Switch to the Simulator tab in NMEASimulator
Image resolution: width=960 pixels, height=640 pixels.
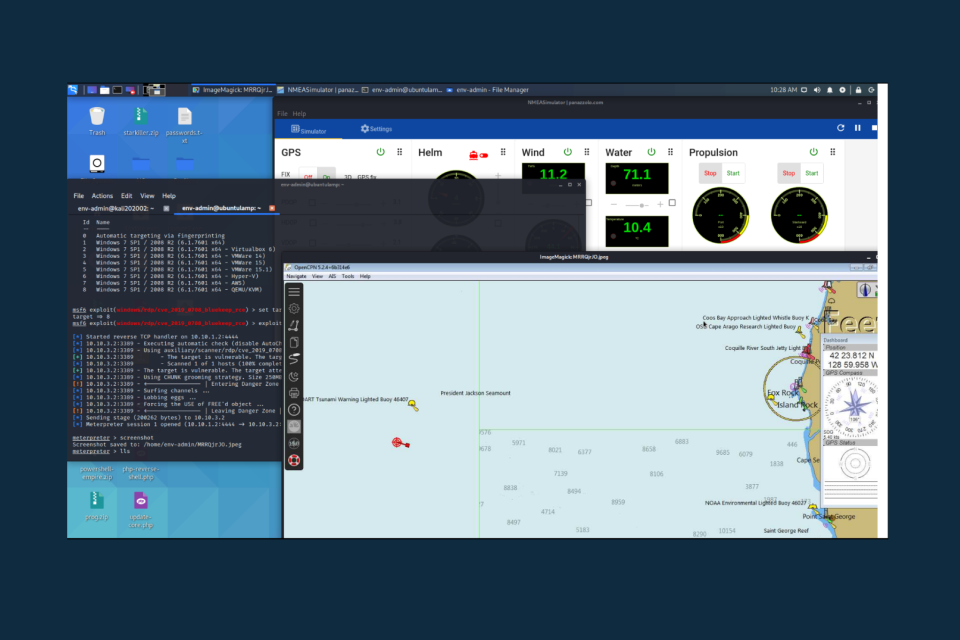pos(309,130)
